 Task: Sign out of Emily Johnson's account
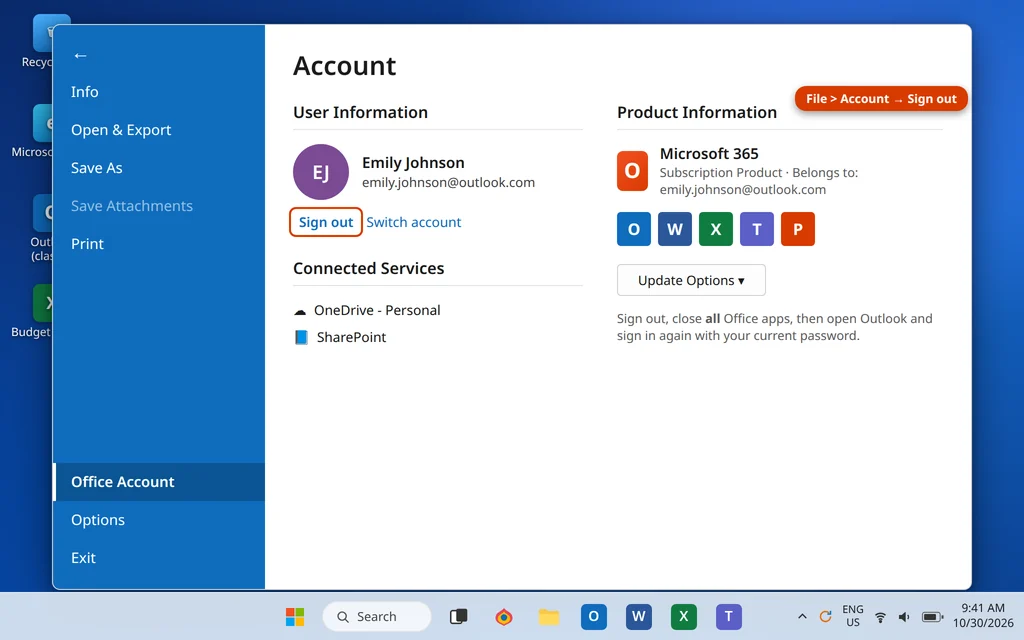[x=326, y=222]
